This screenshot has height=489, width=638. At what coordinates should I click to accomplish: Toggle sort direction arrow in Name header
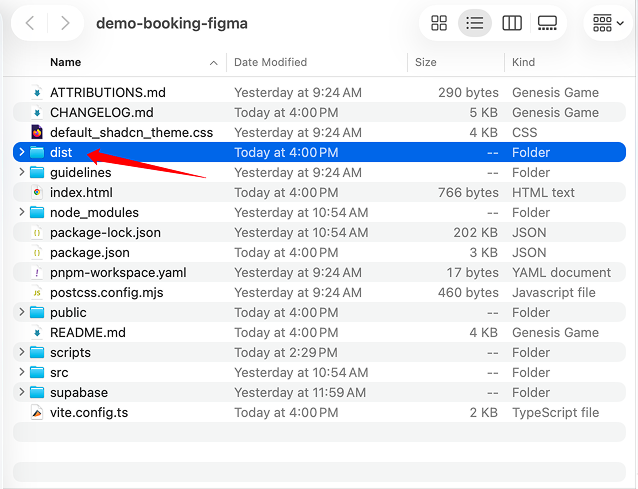click(x=213, y=63)
